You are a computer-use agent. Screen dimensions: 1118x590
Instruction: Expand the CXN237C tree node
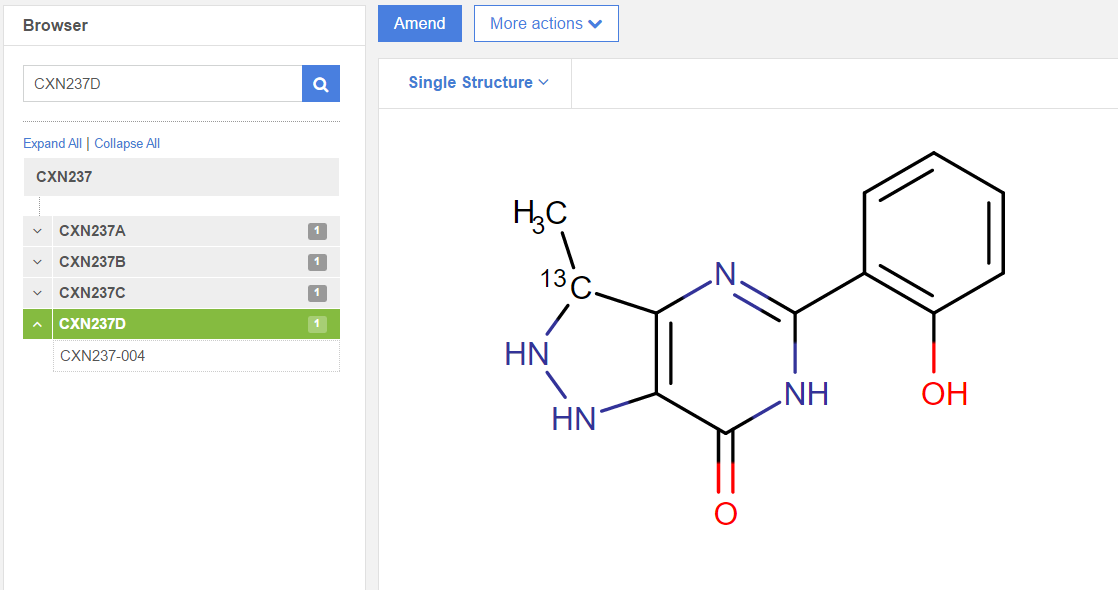(x=38, y=293)
